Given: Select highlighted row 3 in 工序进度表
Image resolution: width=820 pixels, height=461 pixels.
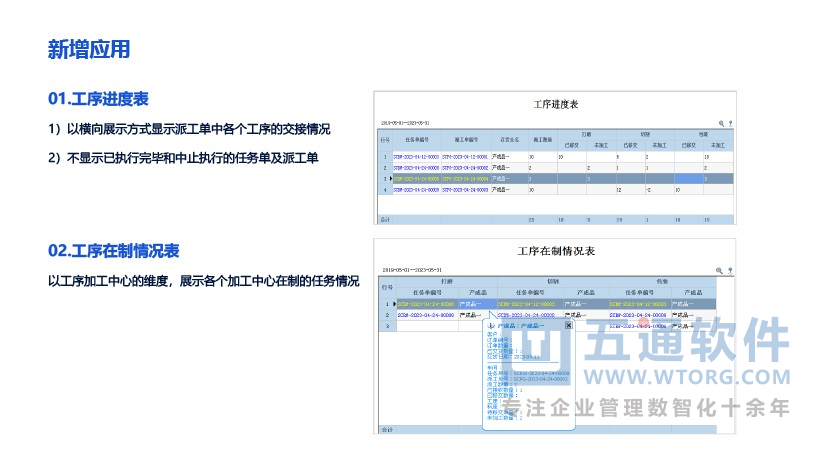Looking at the screenshot, I should point(555,179).
